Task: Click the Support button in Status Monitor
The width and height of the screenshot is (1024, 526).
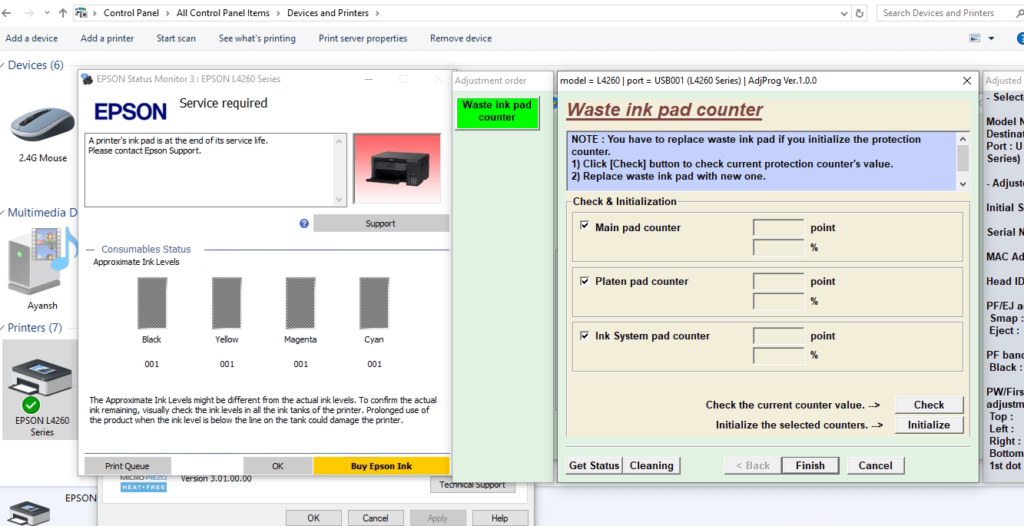Action: pos(381,223)
